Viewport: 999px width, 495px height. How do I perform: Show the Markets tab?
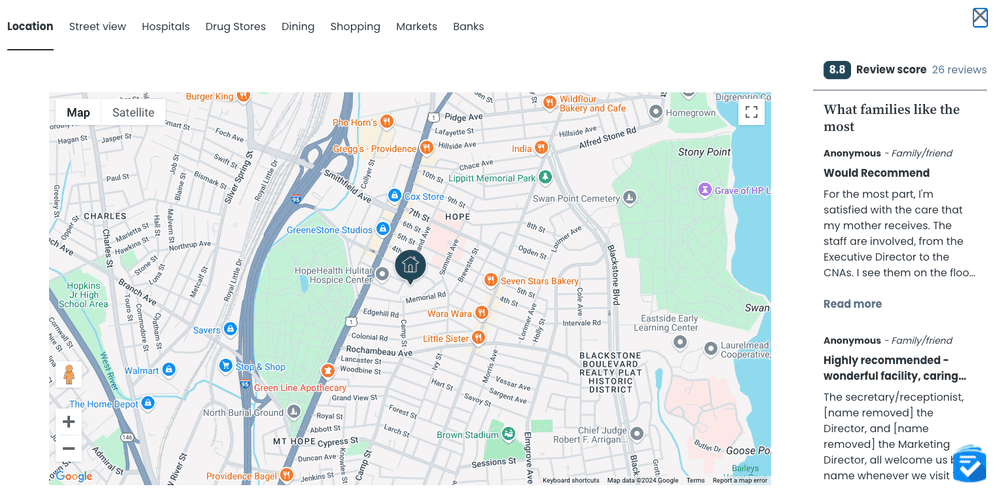coord(417,27)
